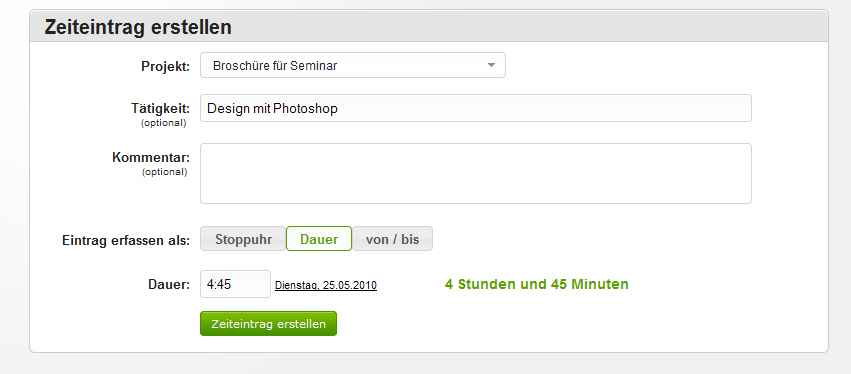Open the Projekt dropdown arrow

[491, 65]
